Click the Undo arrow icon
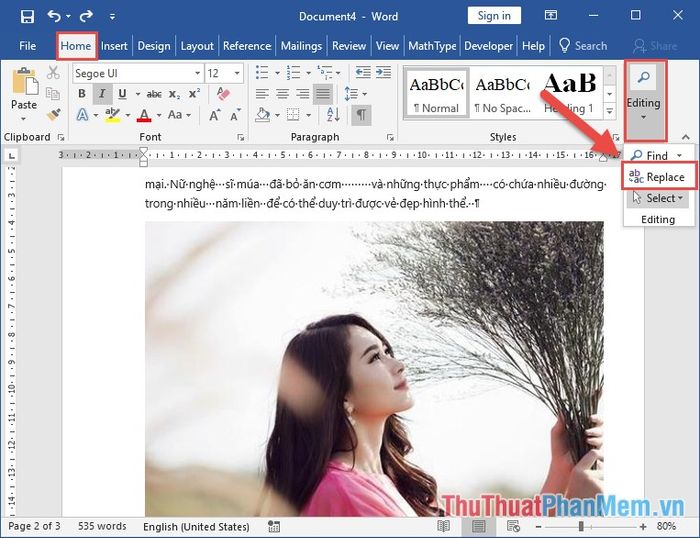Screen dimensions: 700x538 click(x=55, y=16)
